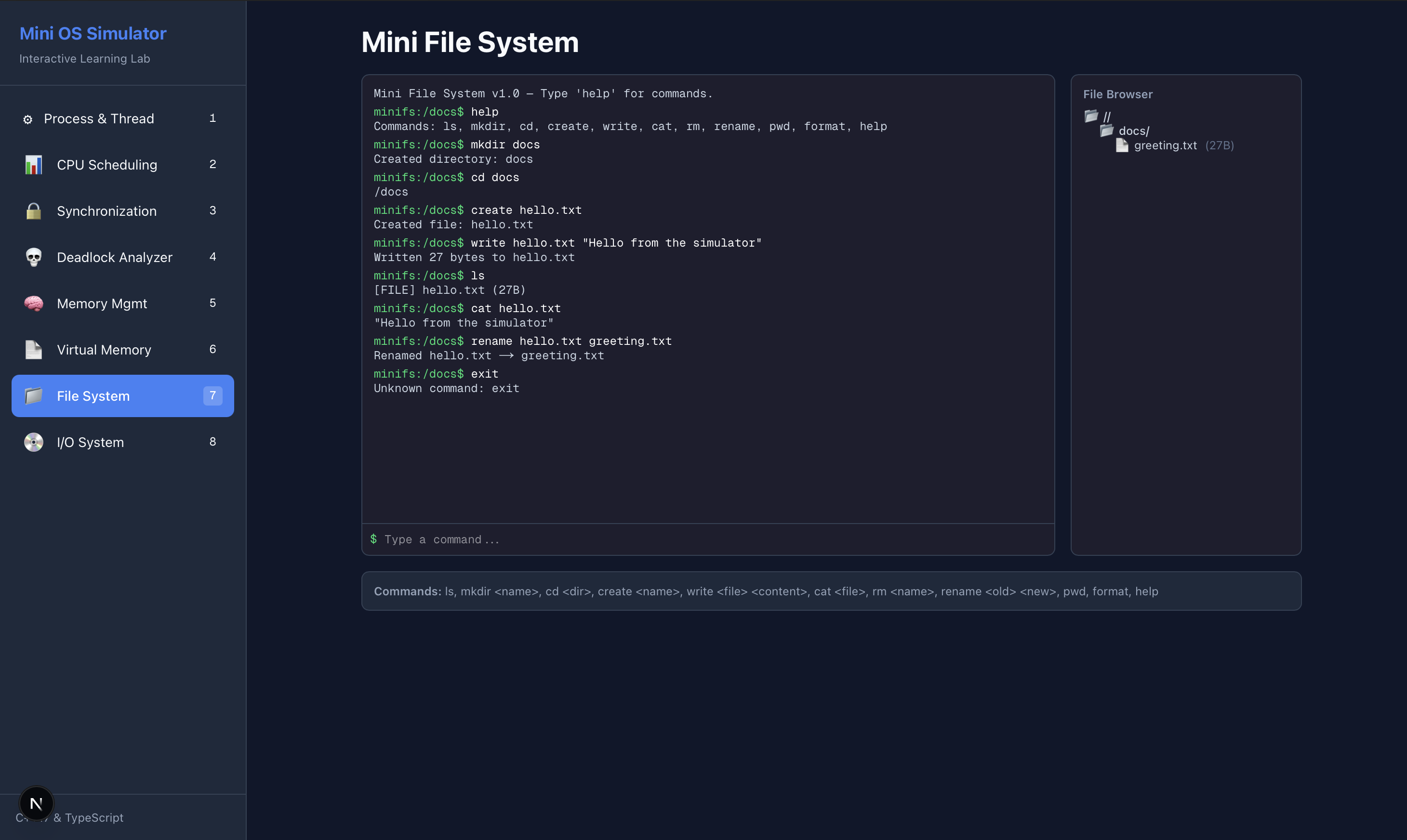
Task: Click the page icon beside Virtual Memory
Action: (x=33, y=349)
